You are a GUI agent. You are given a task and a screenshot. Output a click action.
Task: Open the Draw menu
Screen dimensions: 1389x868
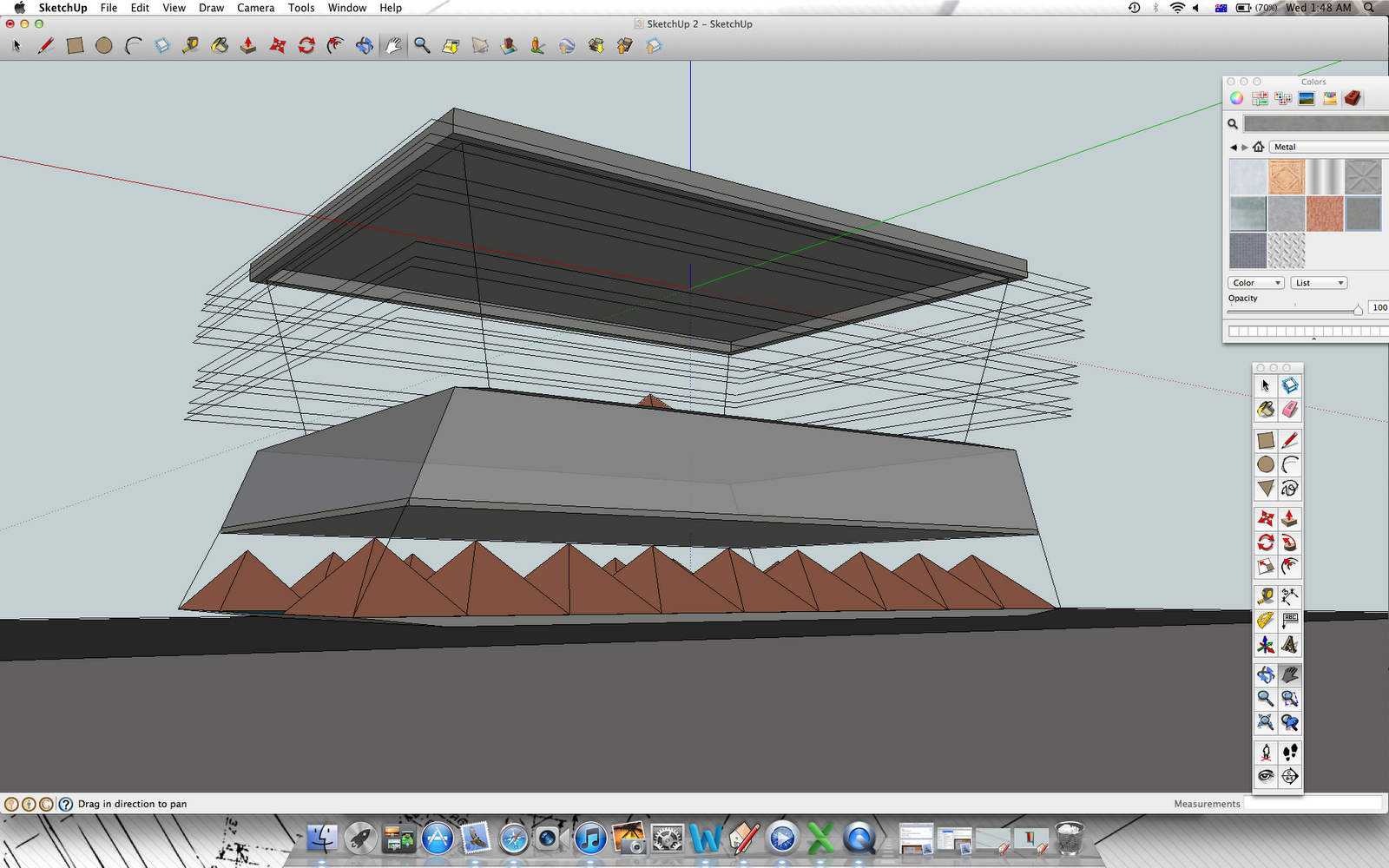pyautogui.click(x=211, y=8)
